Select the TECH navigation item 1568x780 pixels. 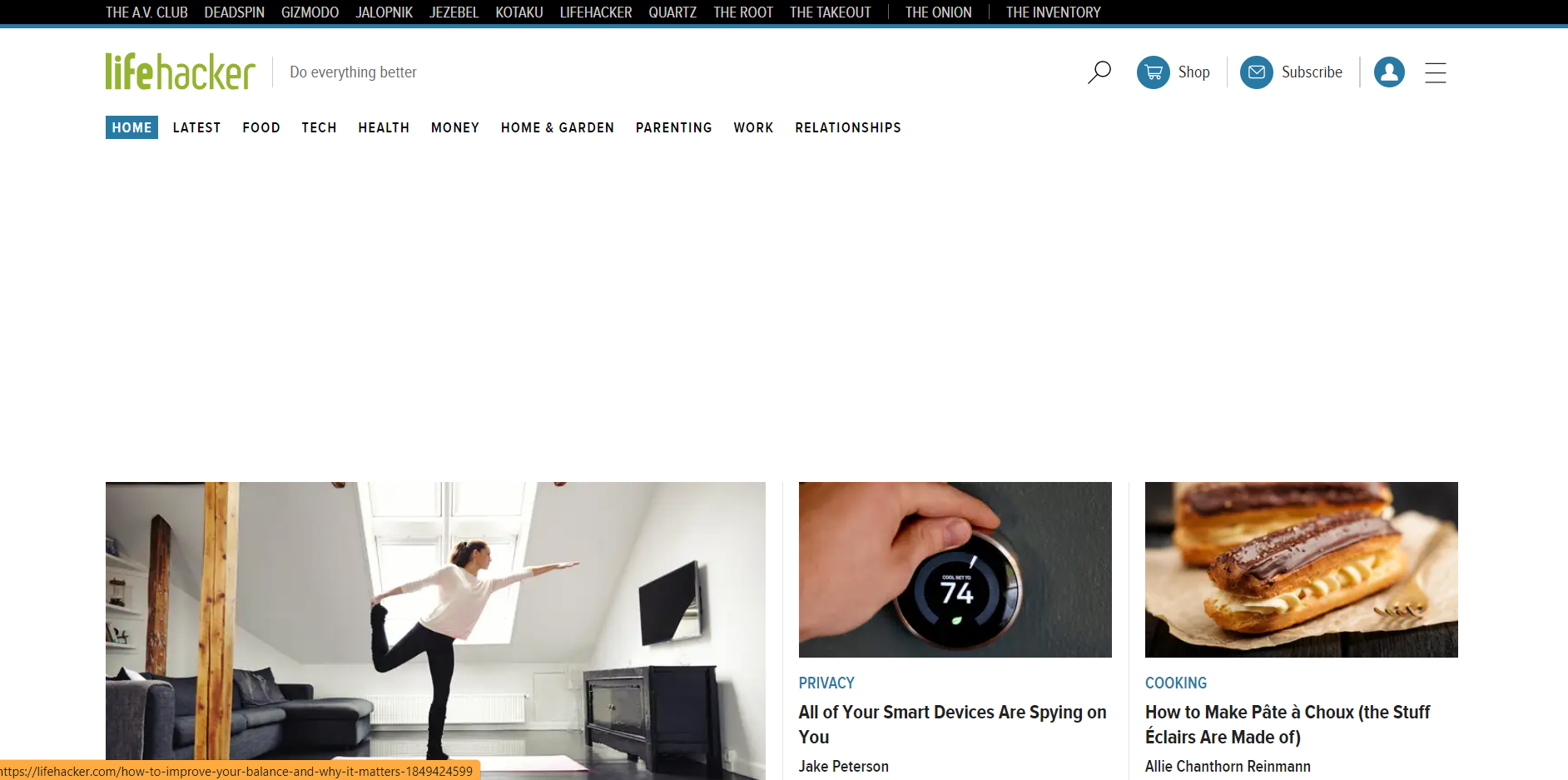click(x=319, y=127)
